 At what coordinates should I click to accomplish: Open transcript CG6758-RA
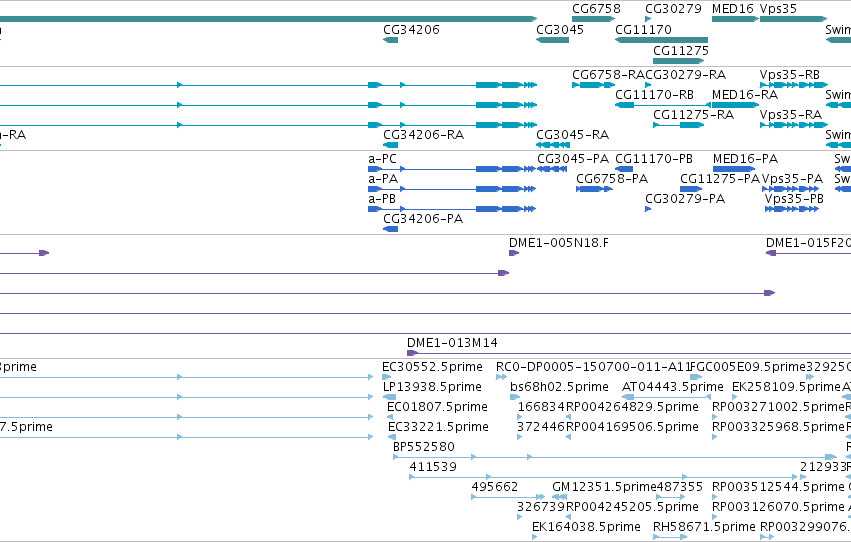[x=593, y=85]
